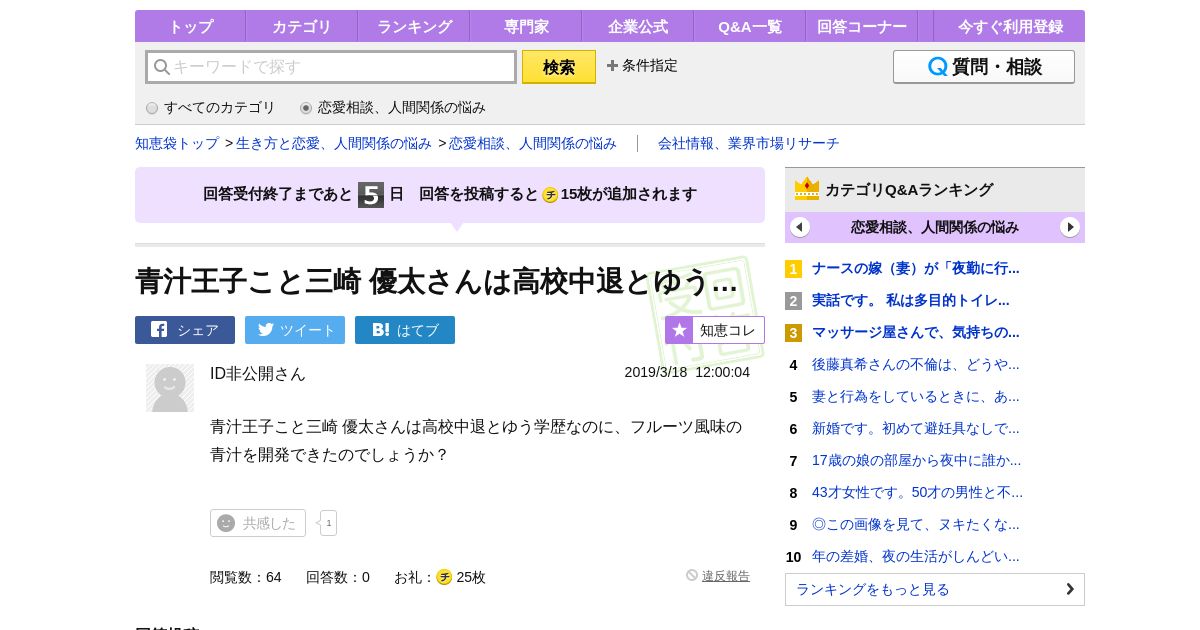Click the crown icon in ranking header

807,189
